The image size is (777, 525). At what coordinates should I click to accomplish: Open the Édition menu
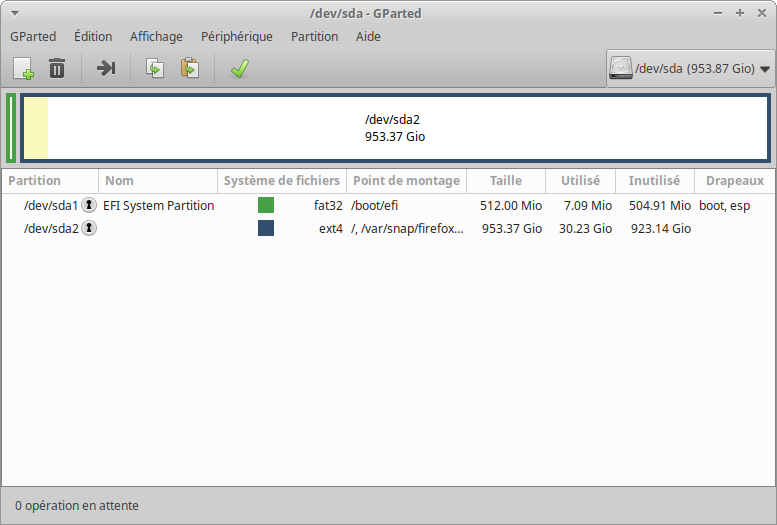[93, 37]
